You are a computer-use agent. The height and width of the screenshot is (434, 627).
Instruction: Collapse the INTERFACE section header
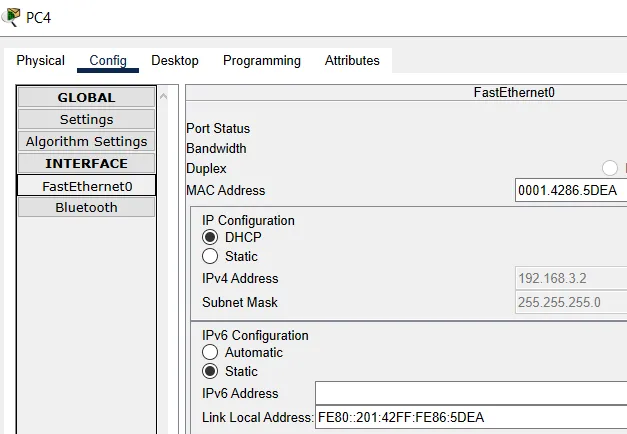pyautogui.click(x=86, y=164)
